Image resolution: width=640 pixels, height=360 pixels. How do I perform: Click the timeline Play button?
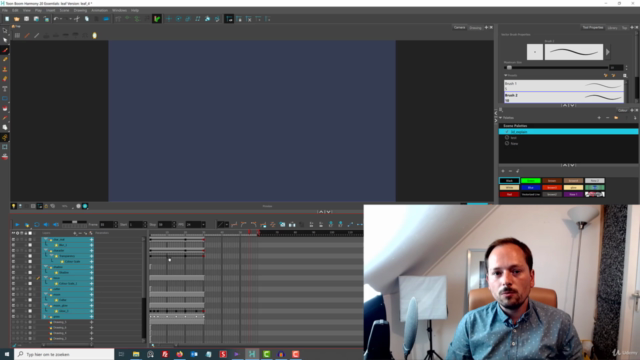(17, 224)
